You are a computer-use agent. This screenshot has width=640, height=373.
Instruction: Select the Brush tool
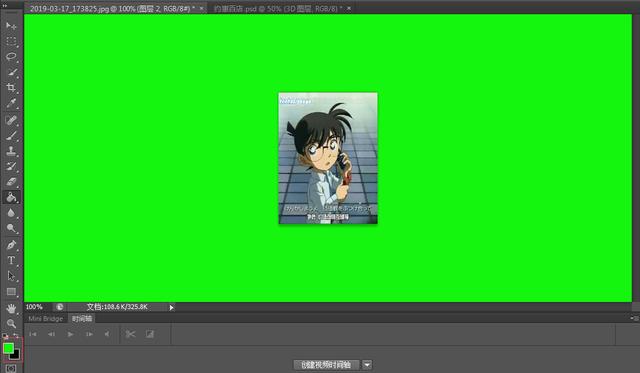click(x=11, y=135)
